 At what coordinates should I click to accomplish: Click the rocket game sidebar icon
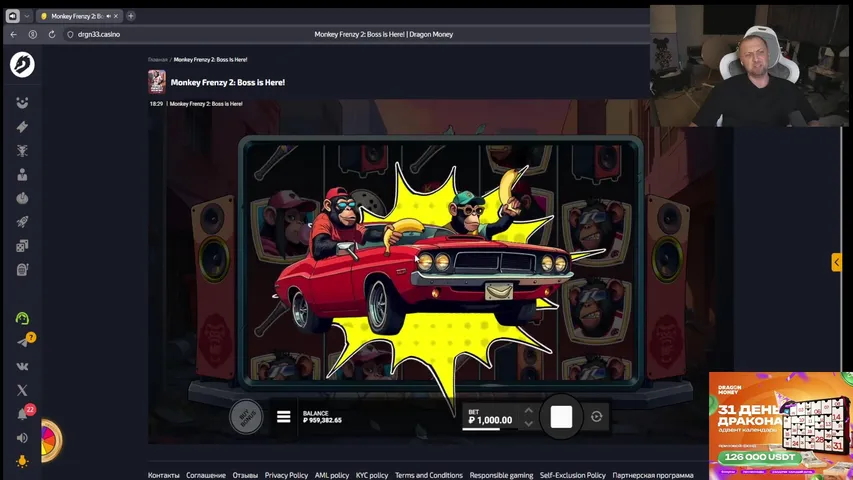[x=22, y=222]
